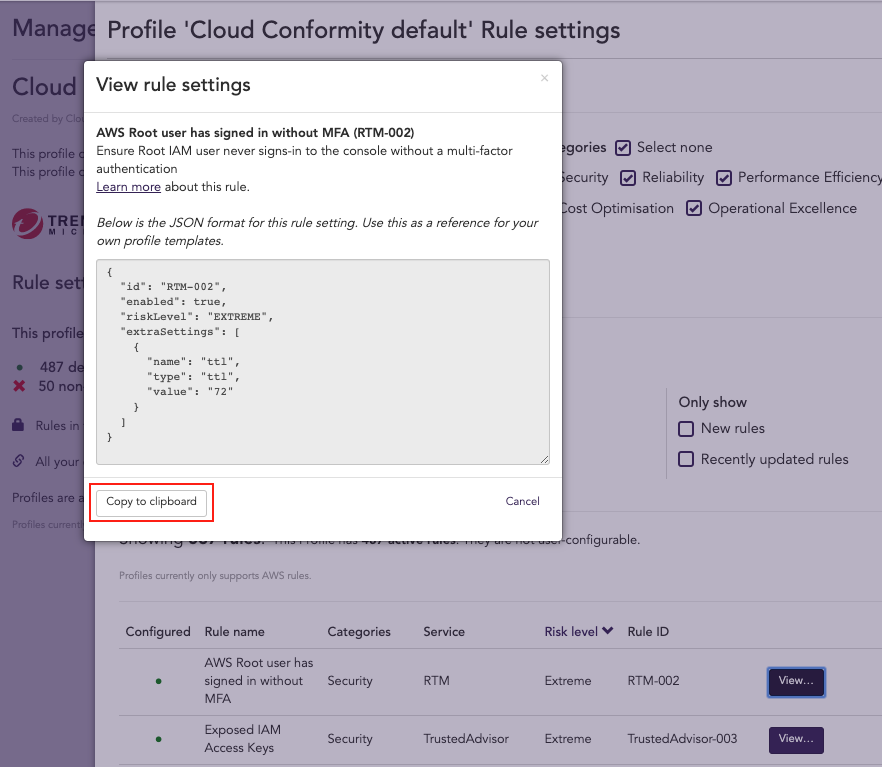Click the AWS Root user has signed in rule name
Image resolution: width=882 pixels, height=767 pixels.
coord(259,680)
